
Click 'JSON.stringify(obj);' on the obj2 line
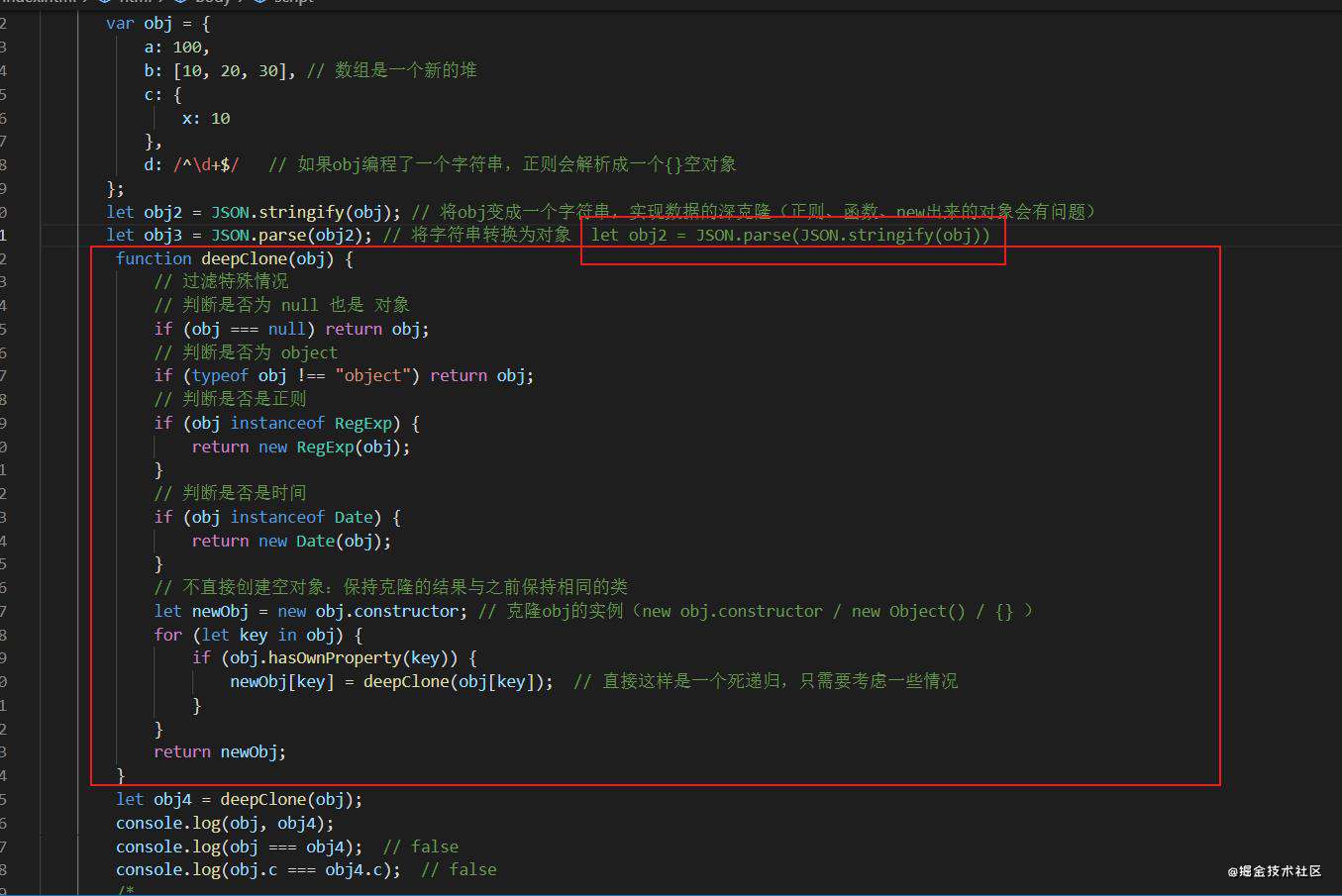click(306, 212)
